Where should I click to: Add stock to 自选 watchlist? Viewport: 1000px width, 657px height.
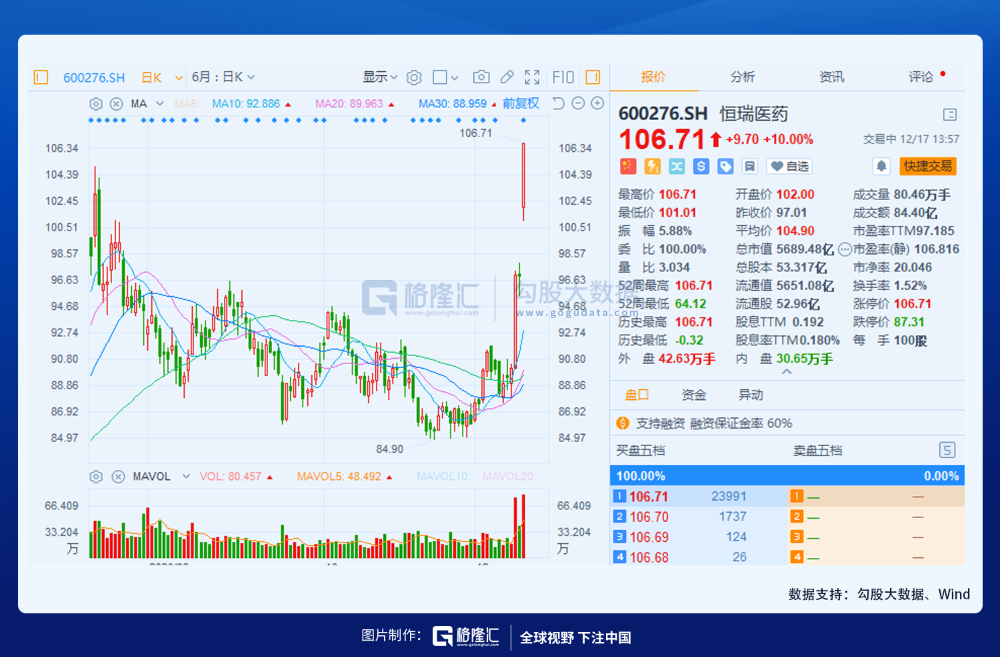tap(790, 166)
